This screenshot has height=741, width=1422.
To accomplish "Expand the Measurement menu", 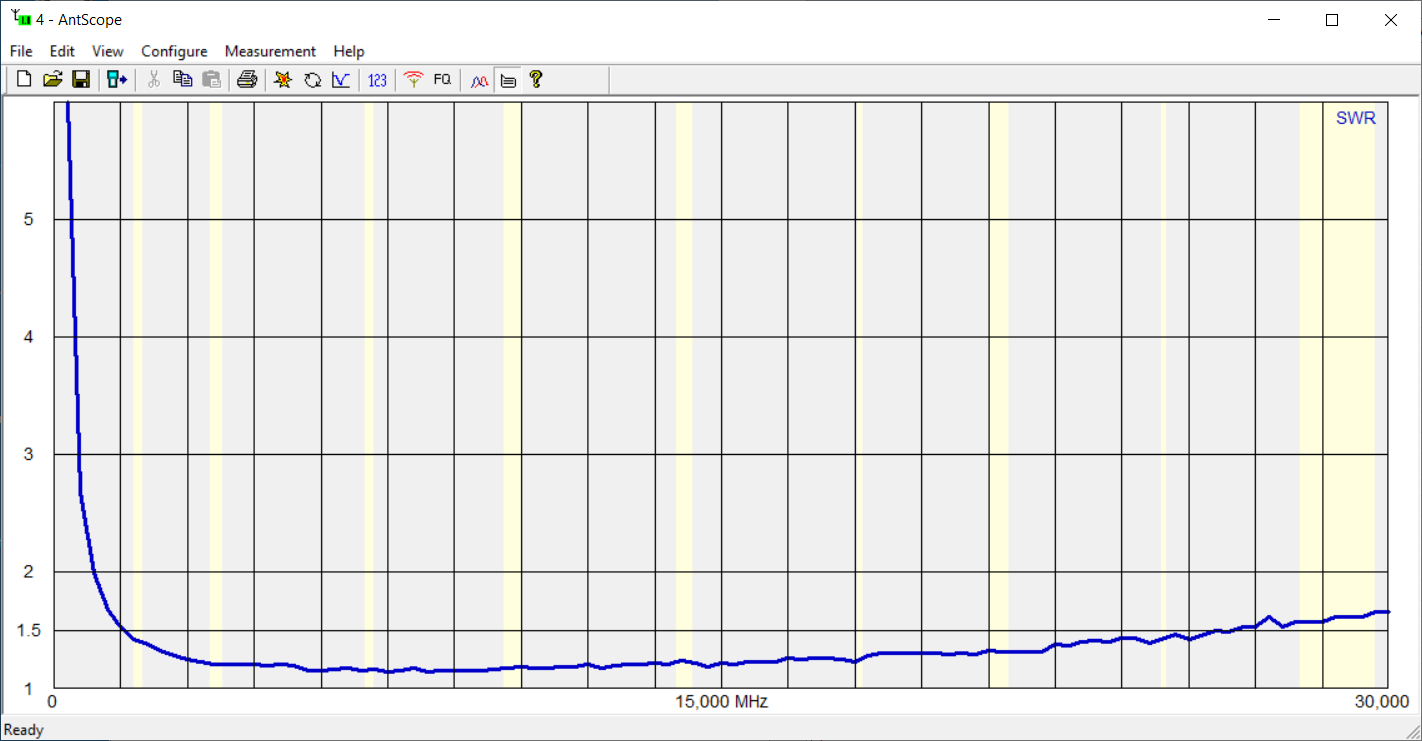I will (270, 51).
